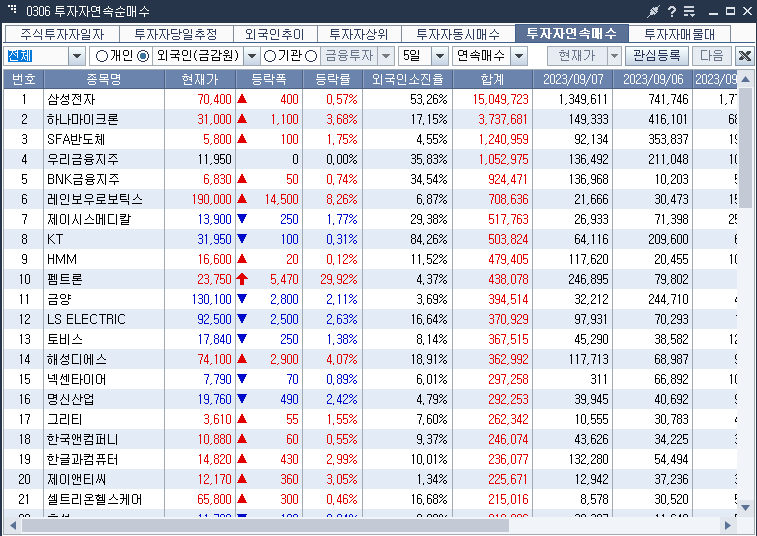
Task: Click horizontal scrollbar right arrow
Action: coord(728,525)
